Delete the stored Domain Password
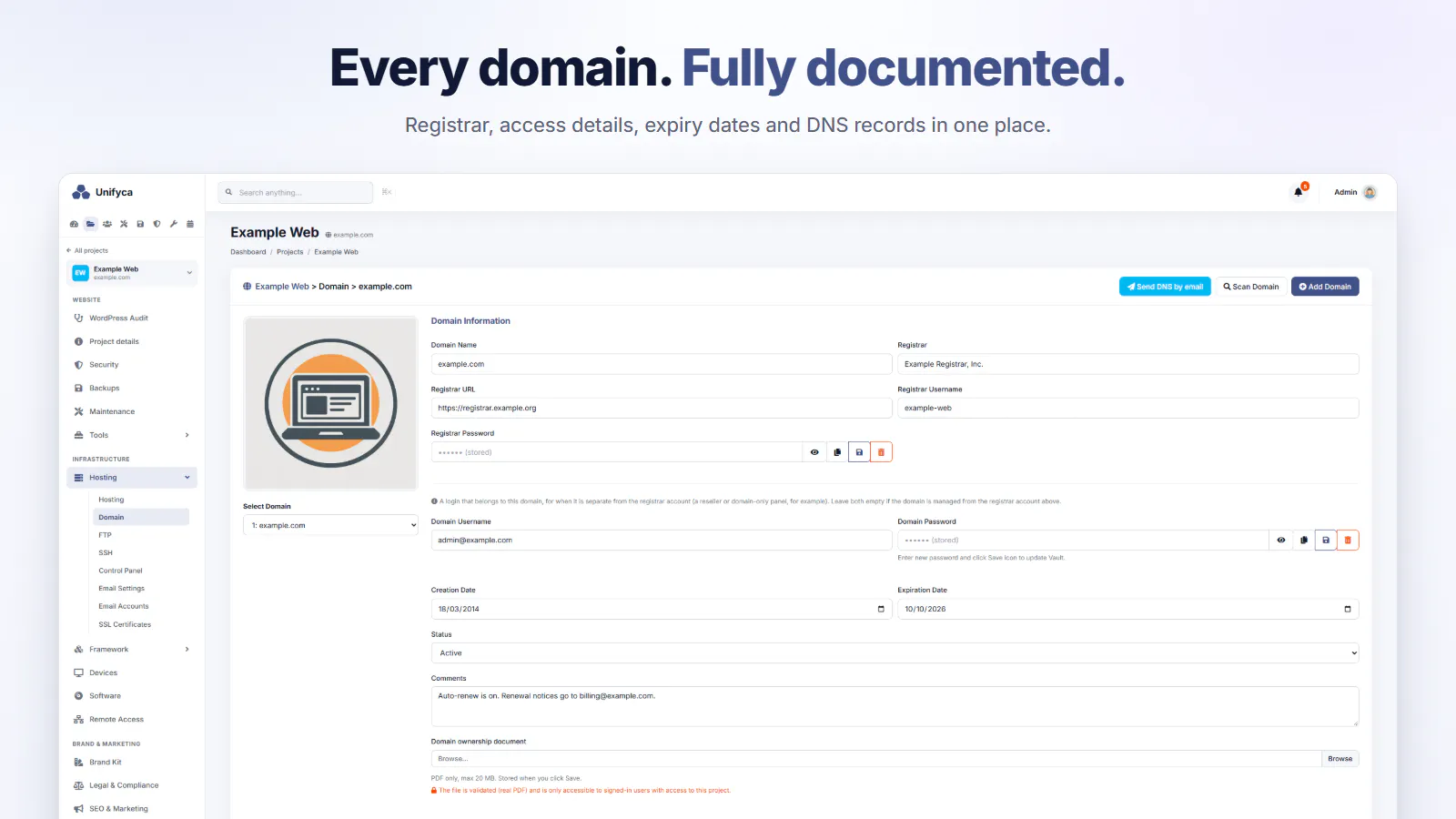 pyautogui.click(x=1348, y=541)
